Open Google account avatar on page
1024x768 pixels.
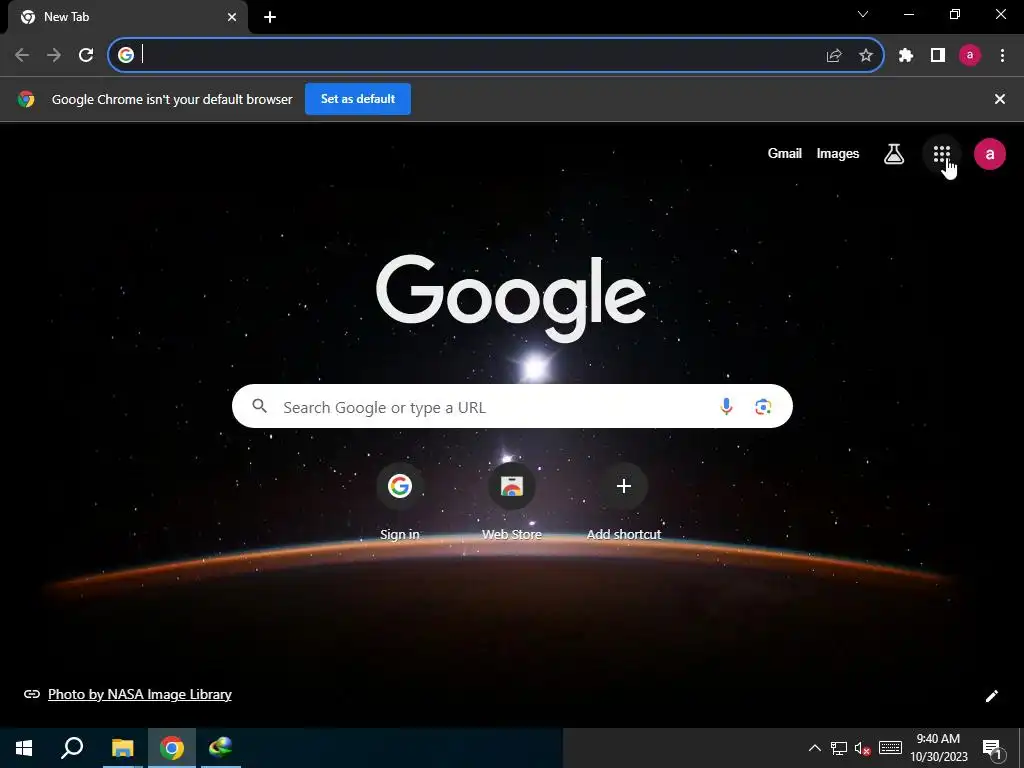point(989,154)
